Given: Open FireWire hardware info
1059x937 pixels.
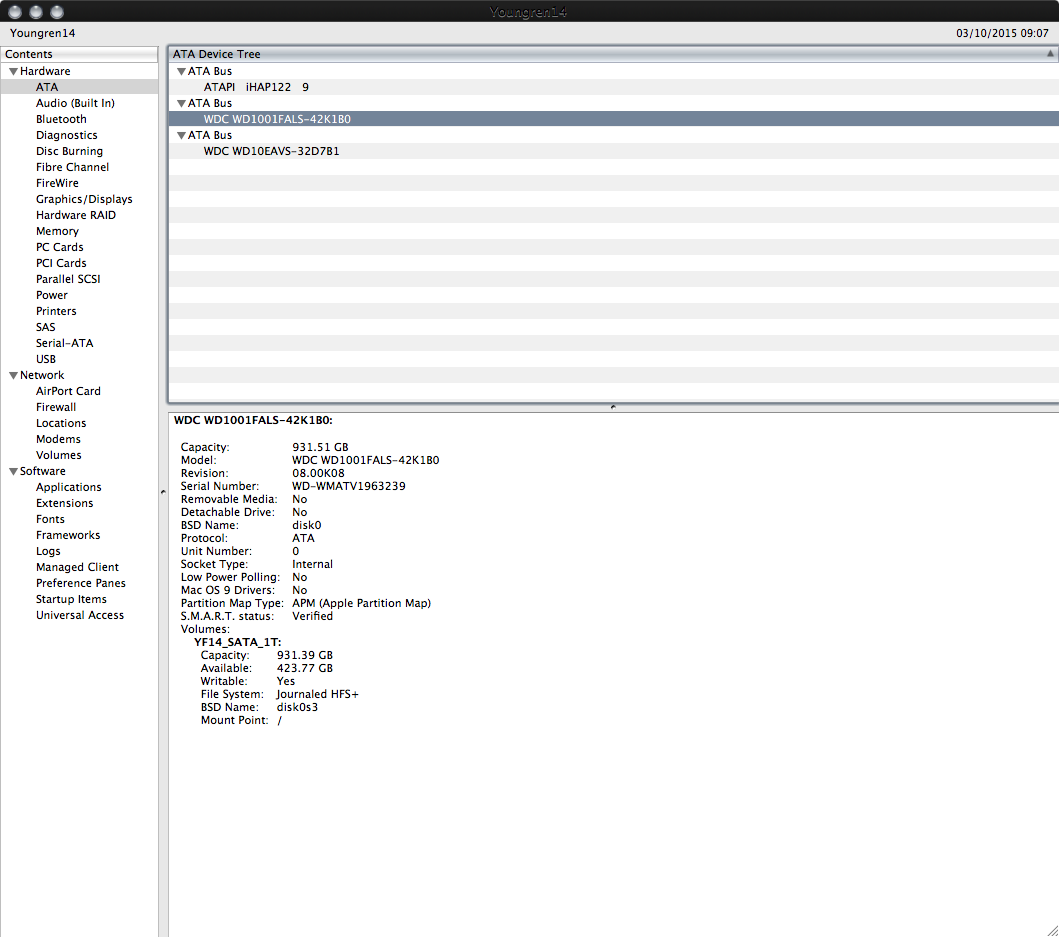Looking at the screenshot, I should [57, 183].
